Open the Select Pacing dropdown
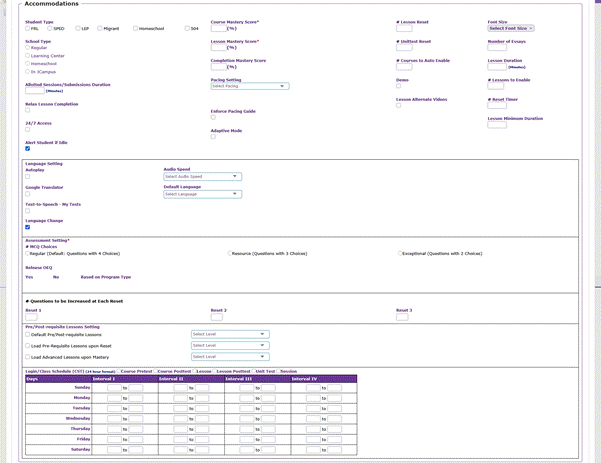Screen dimensions: 601x463 click(249, 86)
